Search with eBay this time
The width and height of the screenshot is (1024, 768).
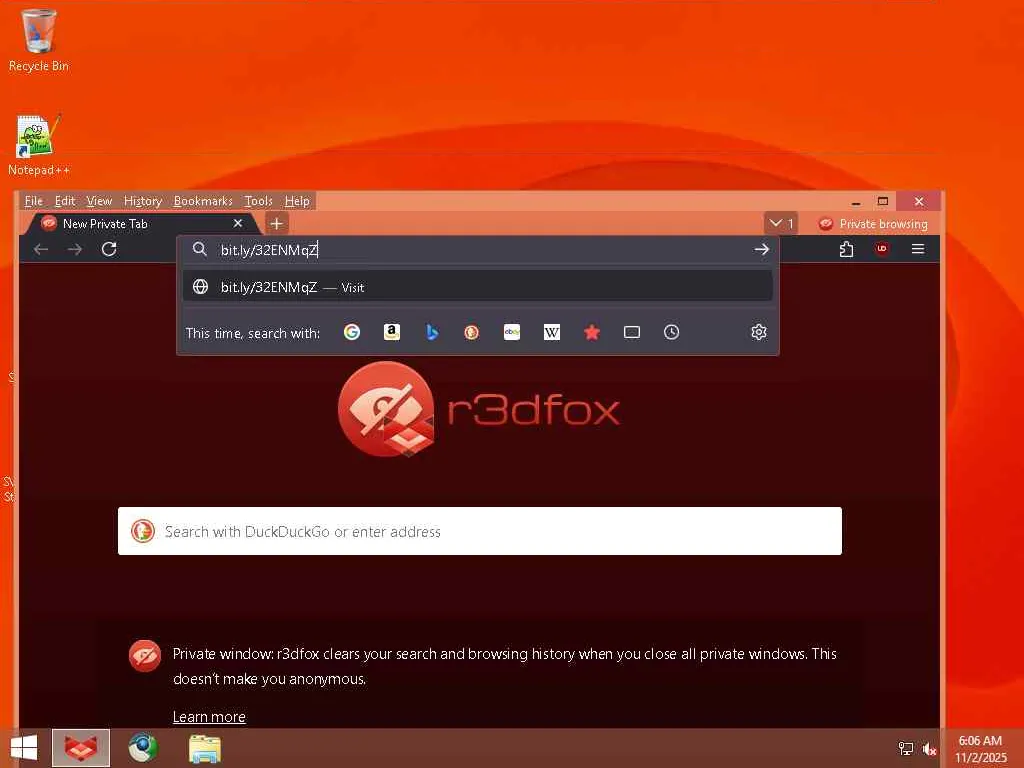[x=512, y=332]
